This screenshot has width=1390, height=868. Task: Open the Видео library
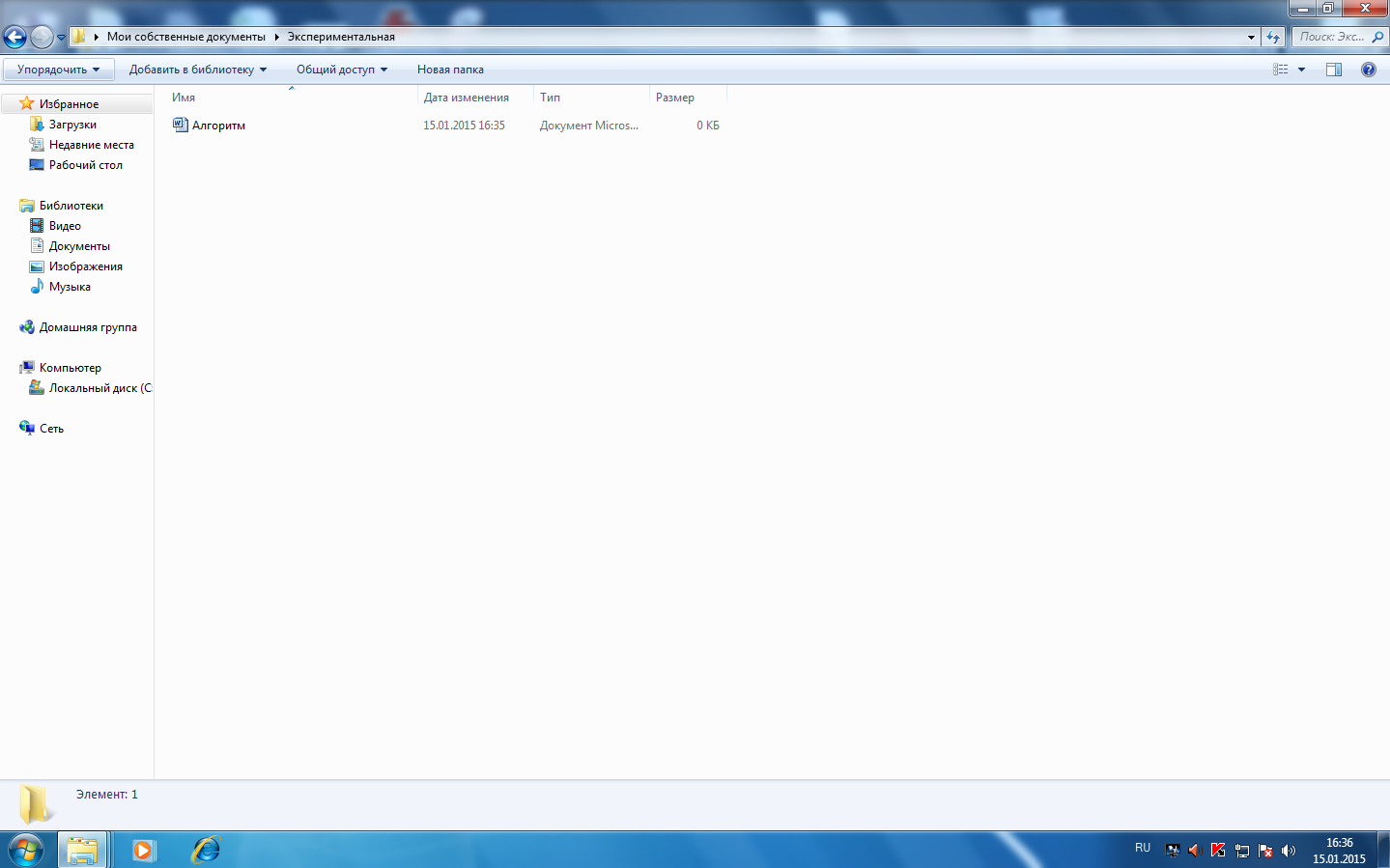(x=65, y=226)
